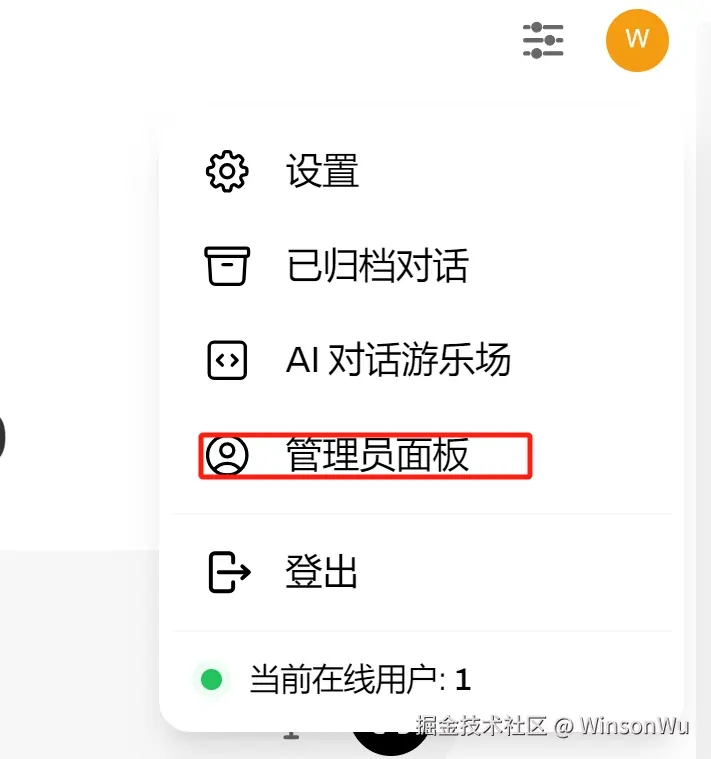
Task: Click the partially hidden icon at bottom edge
Action: pyautogui.click(x=291, y=736)
